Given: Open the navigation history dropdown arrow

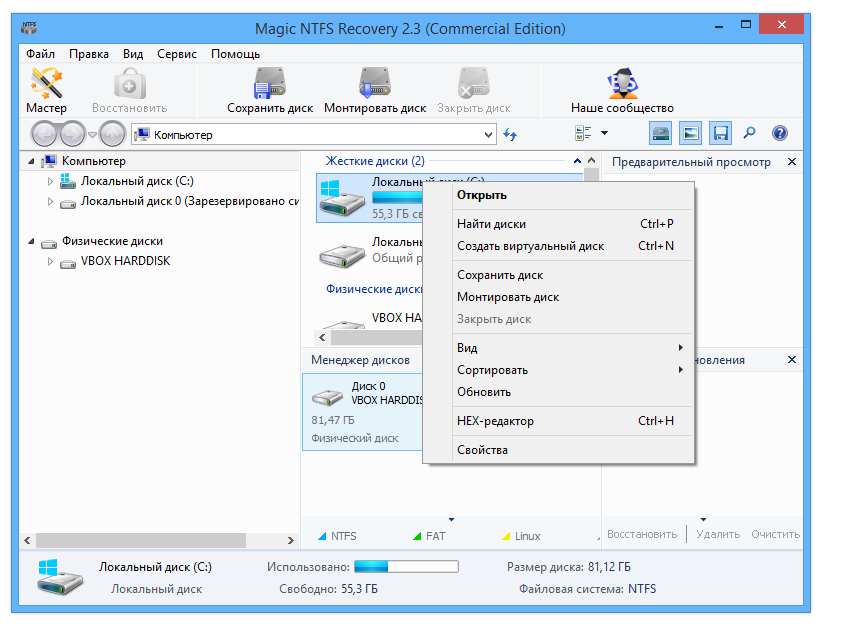Looking at the screenshot, I should [x=92, y=135].
